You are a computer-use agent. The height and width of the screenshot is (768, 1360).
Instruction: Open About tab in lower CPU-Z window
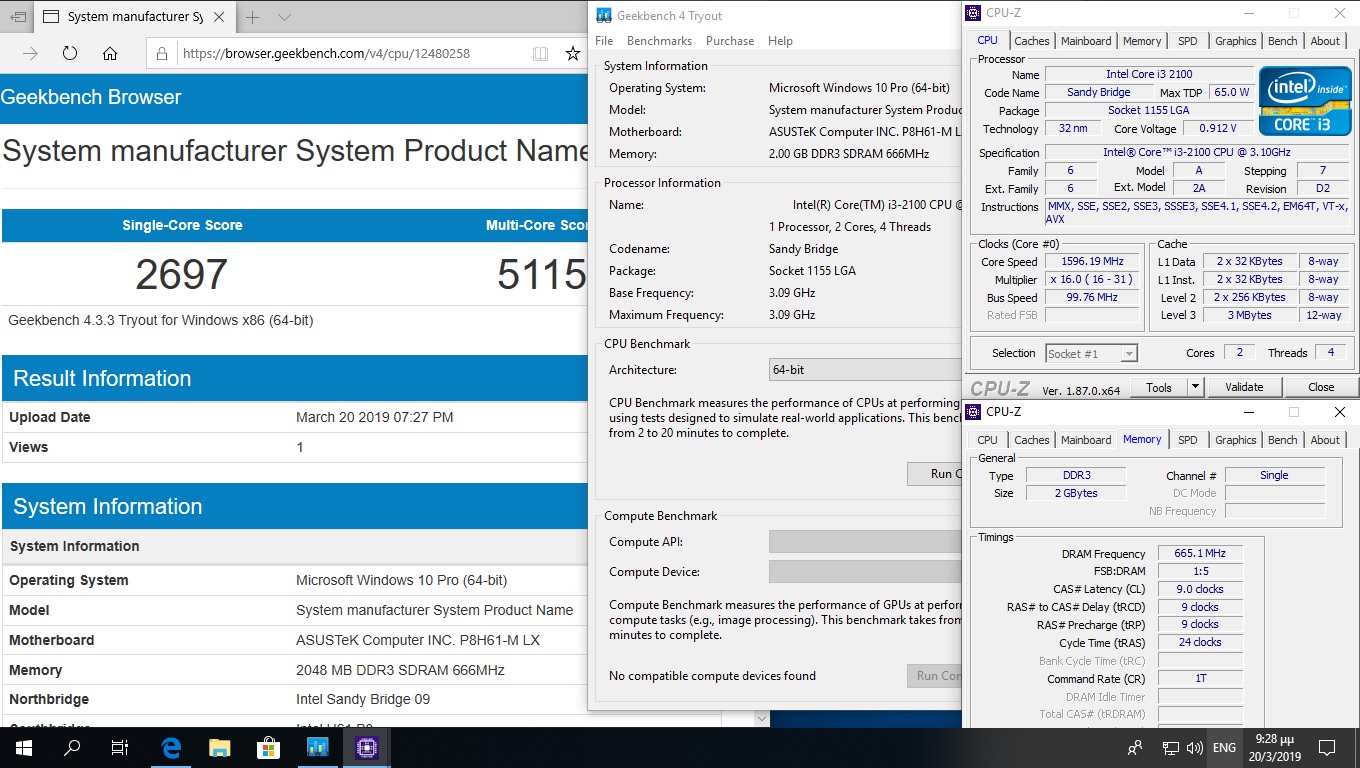coord(1325,440)
